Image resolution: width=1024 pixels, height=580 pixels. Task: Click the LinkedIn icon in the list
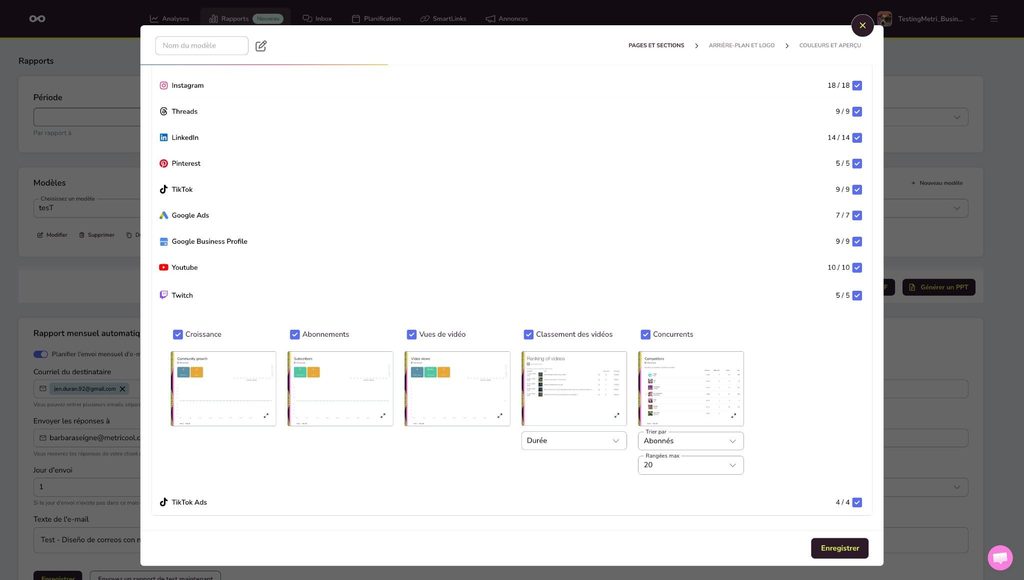tap(163, 138)
